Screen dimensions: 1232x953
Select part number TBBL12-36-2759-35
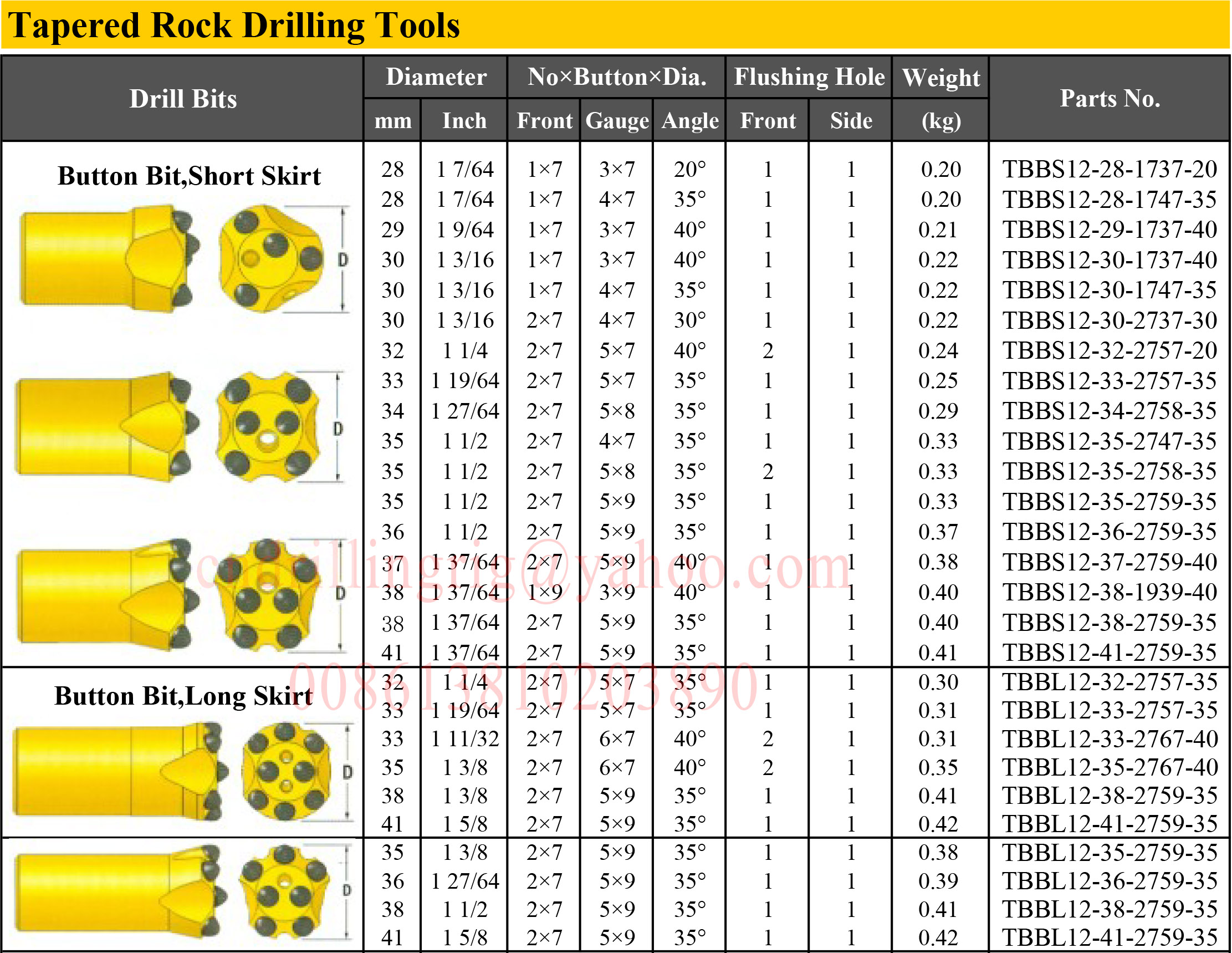point(1109,881)
